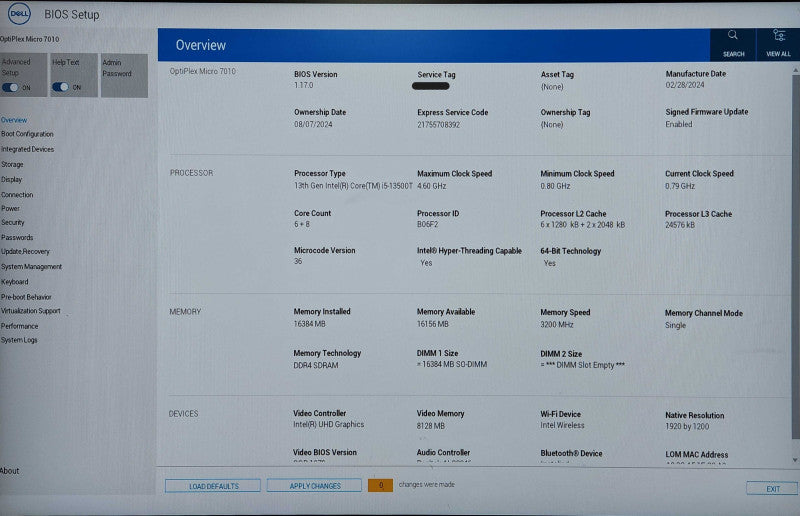
Task: Click Maximum Clock Speed 4.60 GHz
Action: (432, 186)
